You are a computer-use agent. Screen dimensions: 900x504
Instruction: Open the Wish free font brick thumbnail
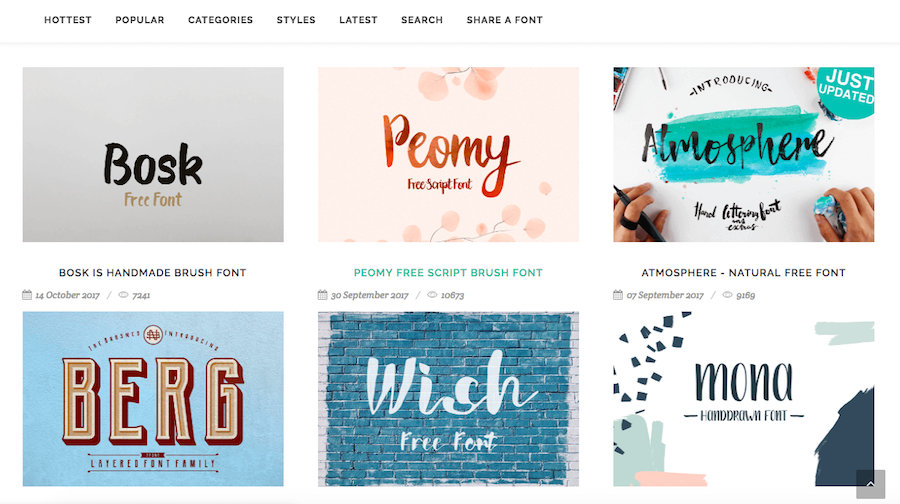pyautogui.click(x=448, y=399)
